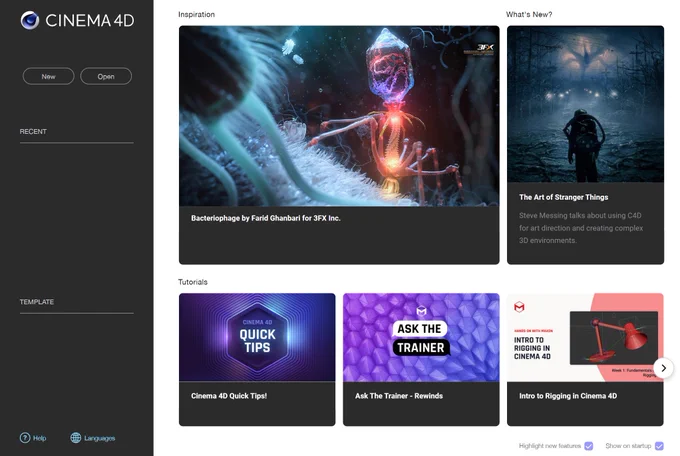Toggle Highlight new features checkbox
Image resolution: width=680 pixels, height=456 pixels.
pyautogui.click(x=588, y=446)
